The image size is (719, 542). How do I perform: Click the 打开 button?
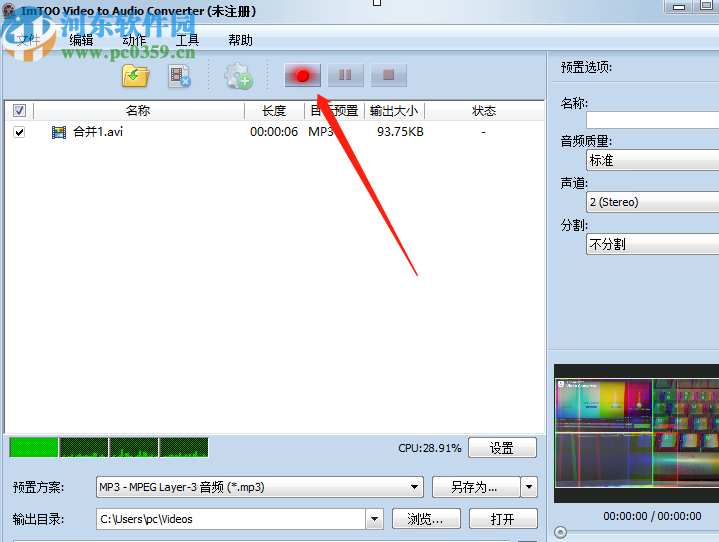[503, 519]
